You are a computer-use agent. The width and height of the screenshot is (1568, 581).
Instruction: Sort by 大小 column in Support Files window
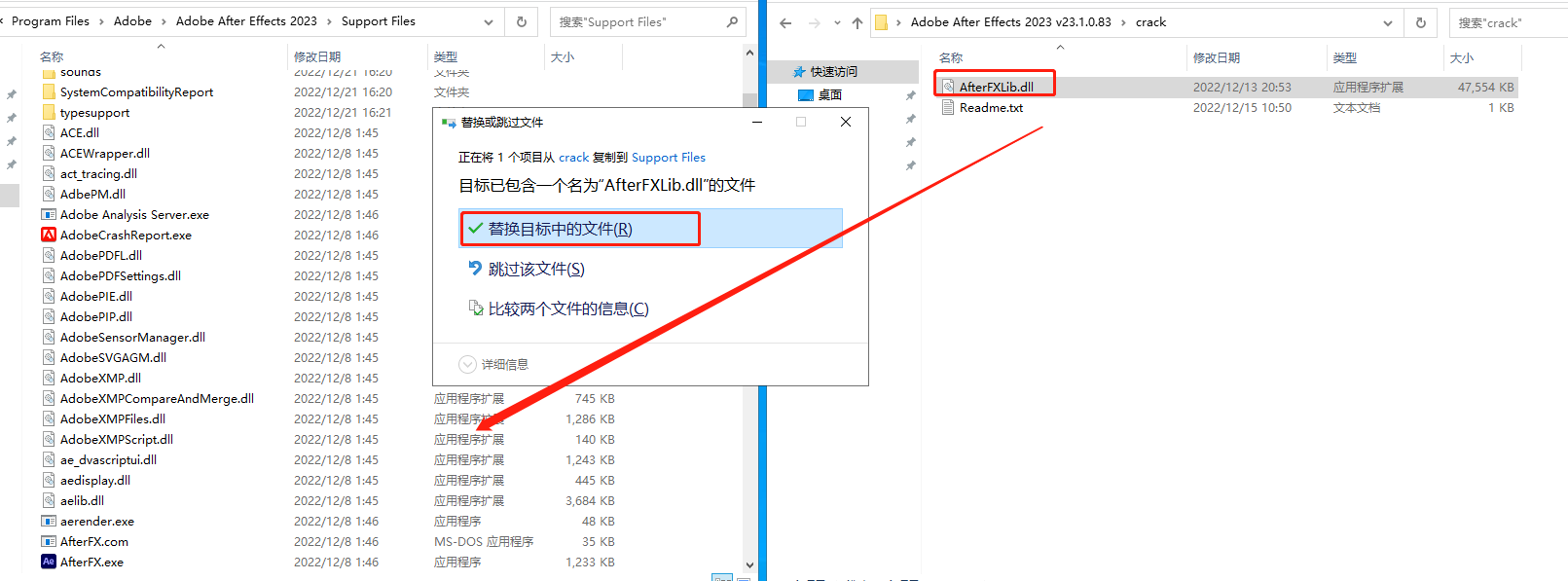click(563, 57)
